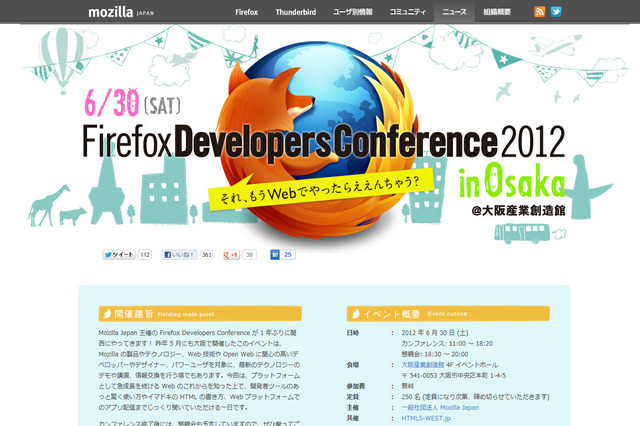
Task: Click the Facebook like count 361
Action: point(207,255)
